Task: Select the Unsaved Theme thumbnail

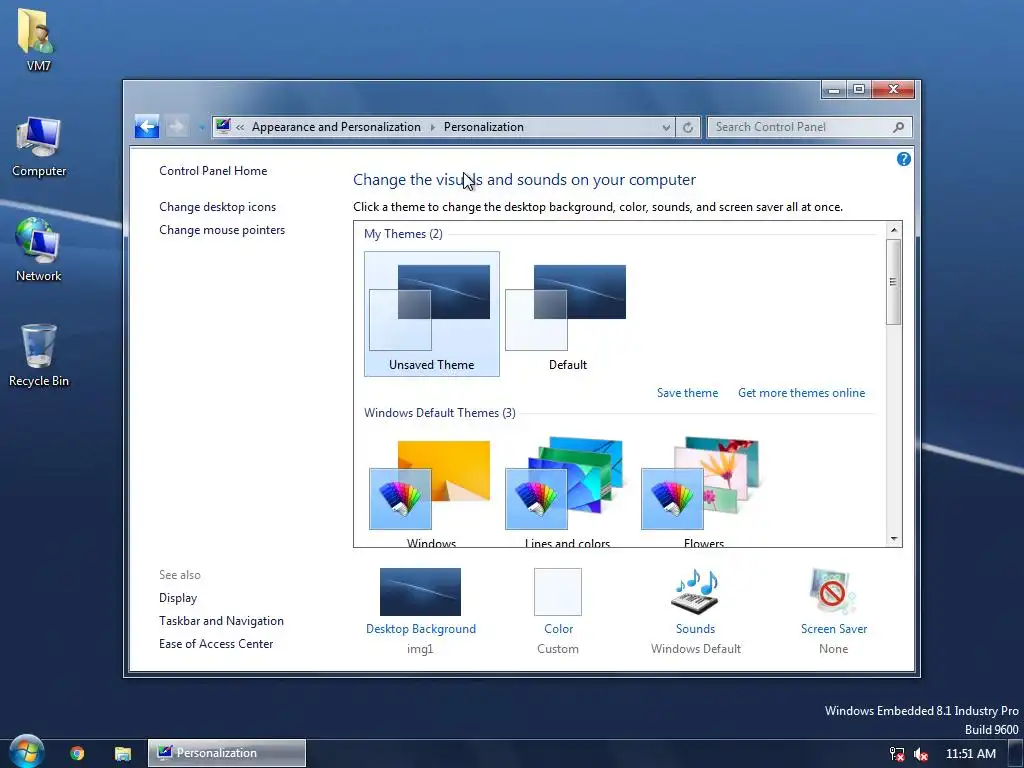Action: (432, 314)
